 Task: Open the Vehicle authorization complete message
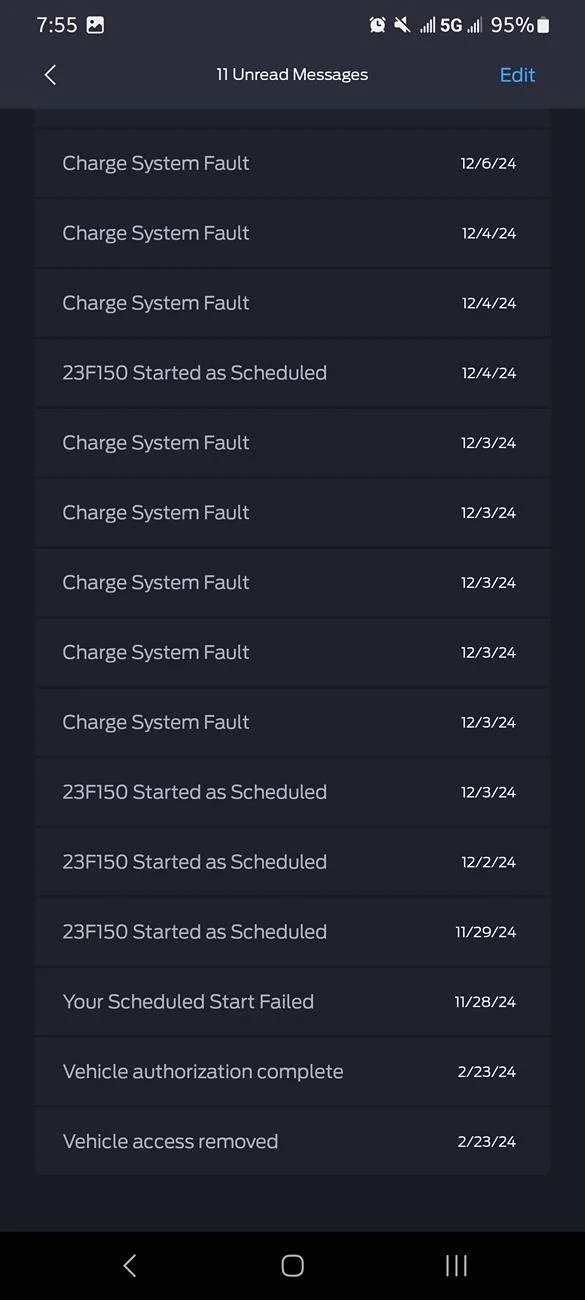pos(292,1071)
